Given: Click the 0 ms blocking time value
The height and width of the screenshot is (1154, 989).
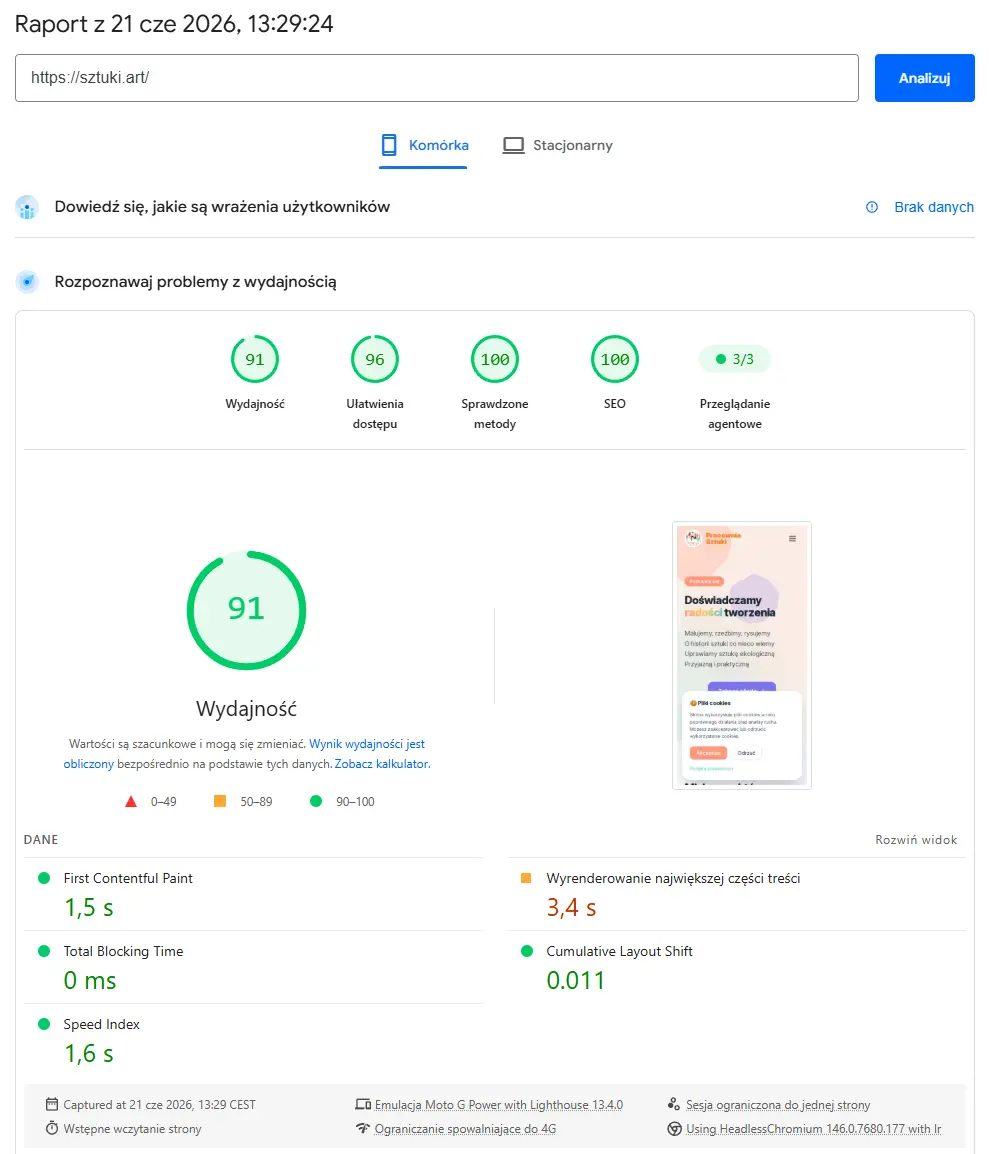Looking at the screenshot, I should coord(90,980).
